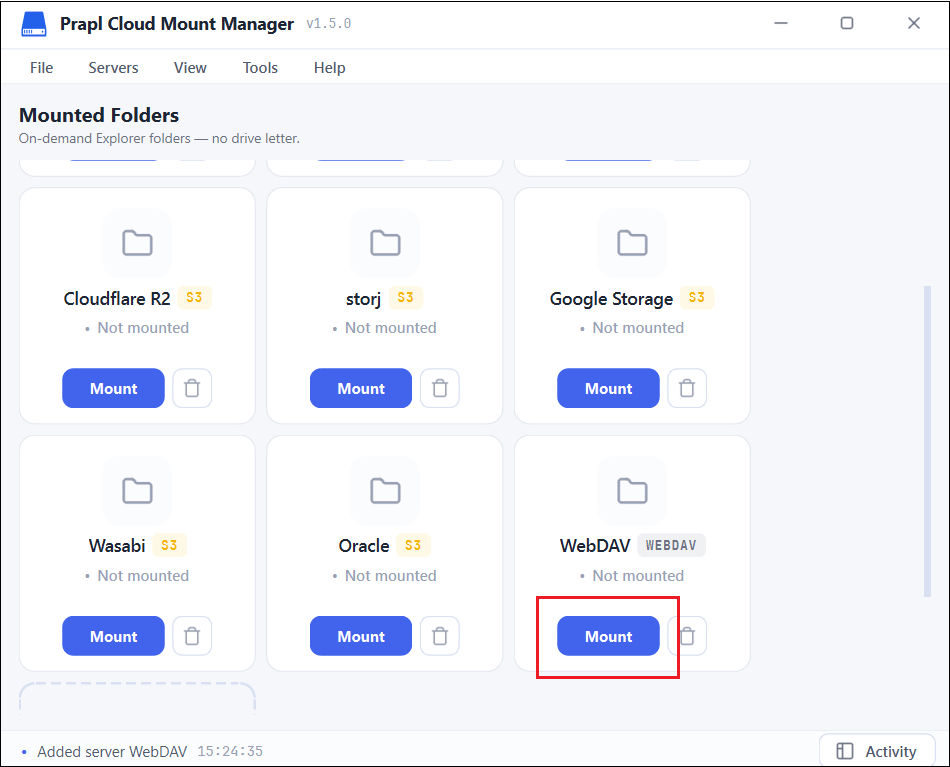Click 'Not mounted' status under Oracle
This screenshot has height=767, width=950.
click(391, 576)
